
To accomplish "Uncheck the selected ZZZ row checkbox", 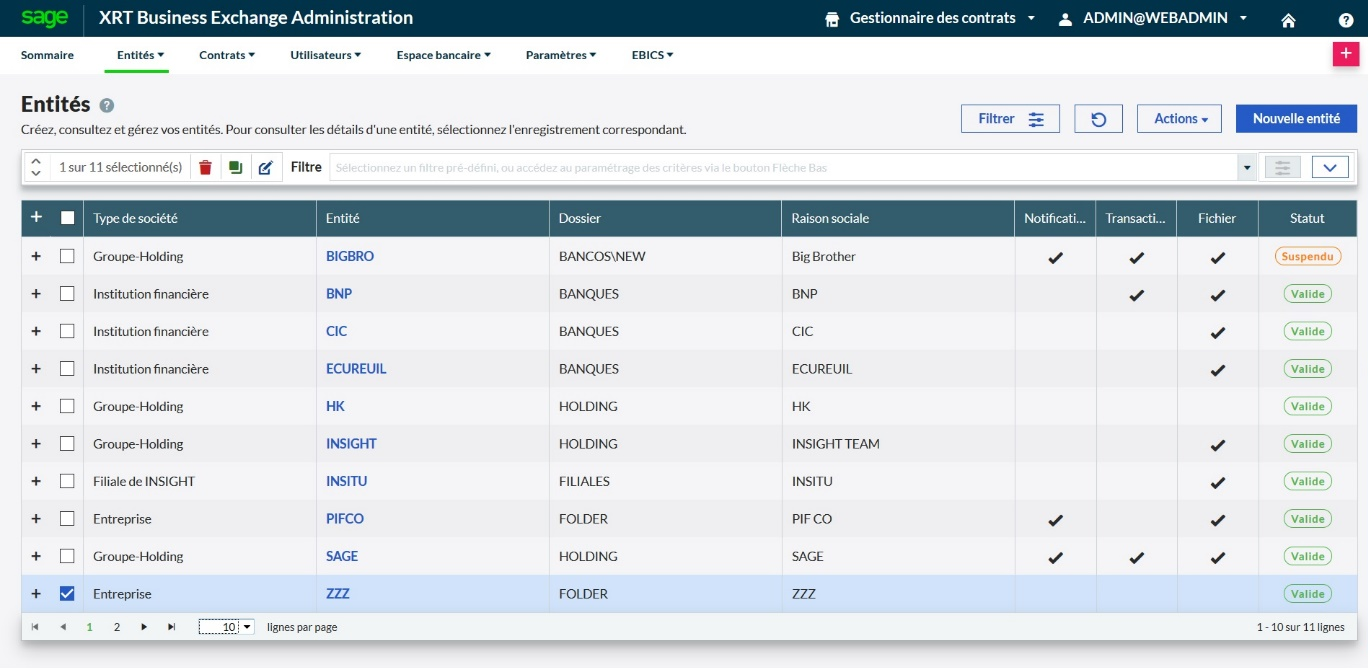I will click(x=67, y=594).
